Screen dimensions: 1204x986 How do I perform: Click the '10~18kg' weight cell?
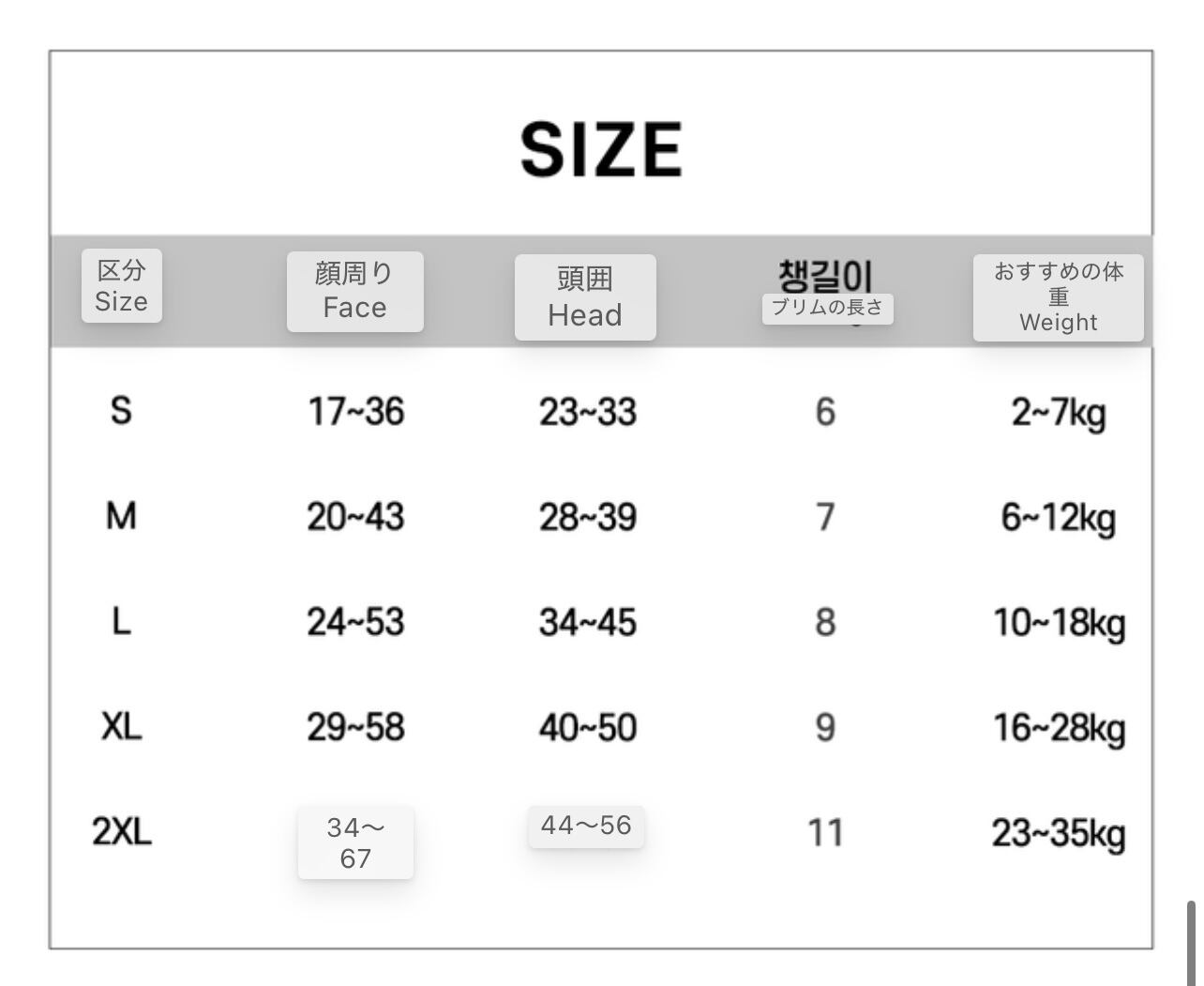coord(1060,623)
